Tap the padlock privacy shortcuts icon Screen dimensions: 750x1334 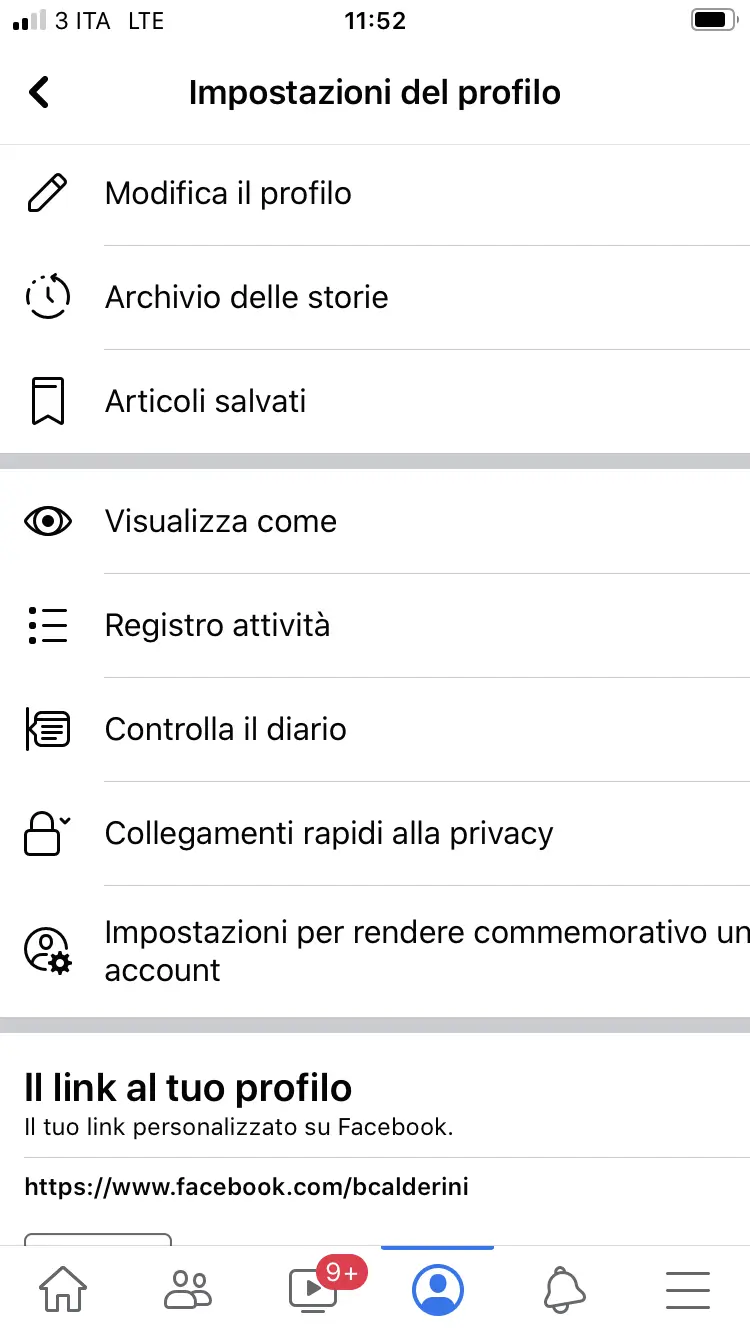pos(47,833)
